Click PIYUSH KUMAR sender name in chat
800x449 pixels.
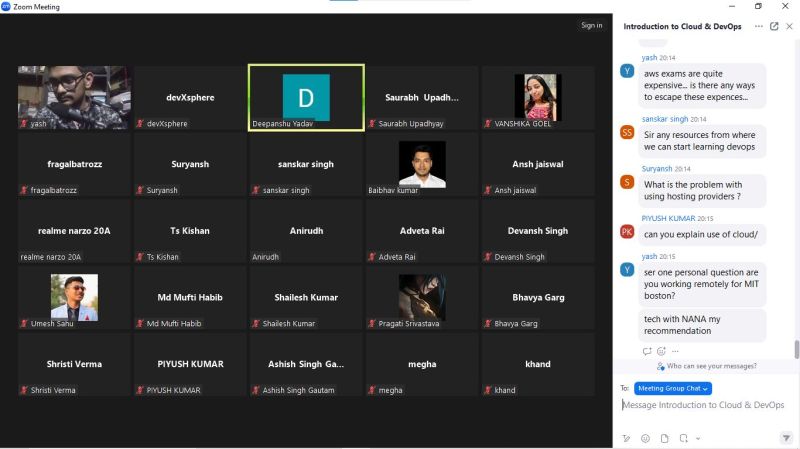(668, 218)
